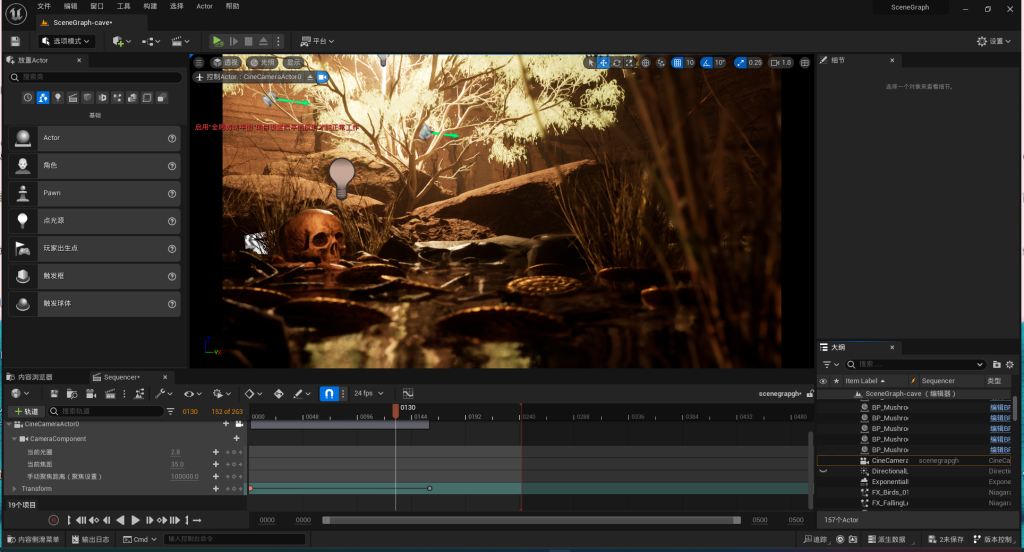Click the Sequencer record button
1024x552 pixels.
[54, 520]
